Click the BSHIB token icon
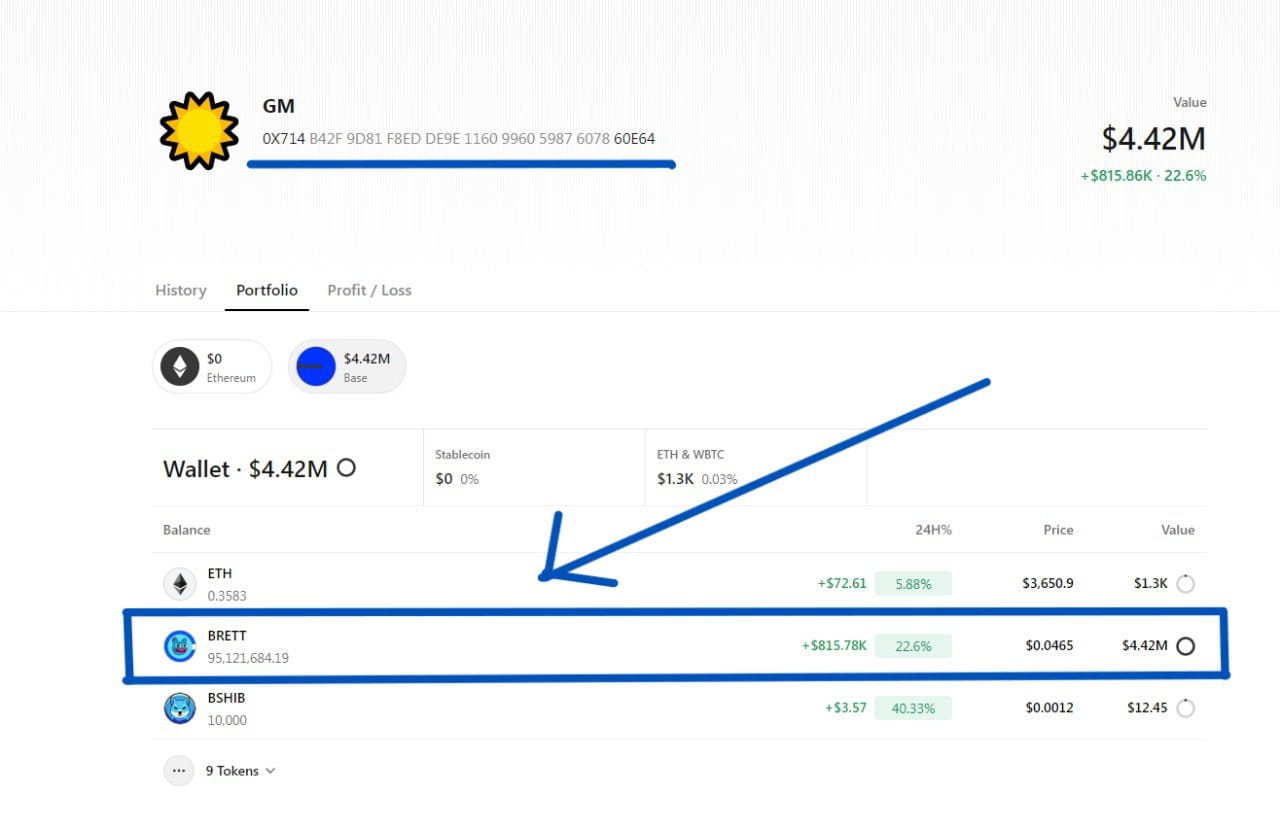 click(180, 707)
